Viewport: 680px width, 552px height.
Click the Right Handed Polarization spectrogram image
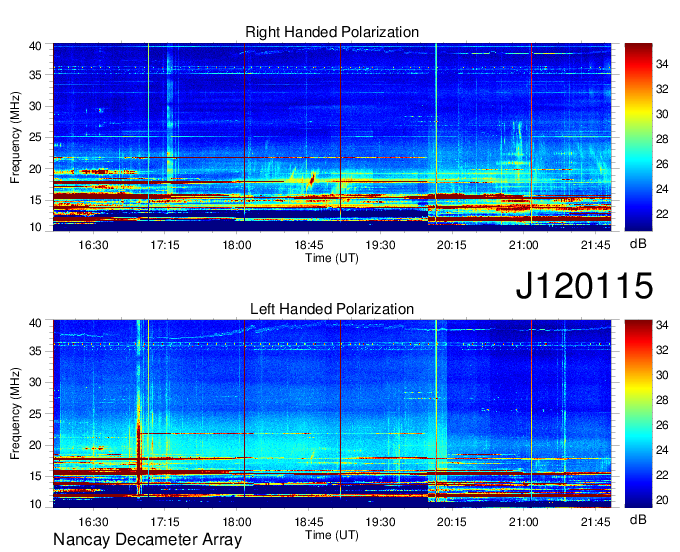click(x=332, y=137)
